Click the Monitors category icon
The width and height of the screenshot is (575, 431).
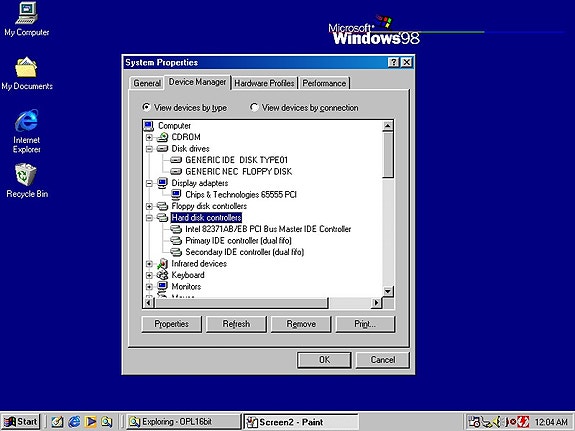coord(162,286)
